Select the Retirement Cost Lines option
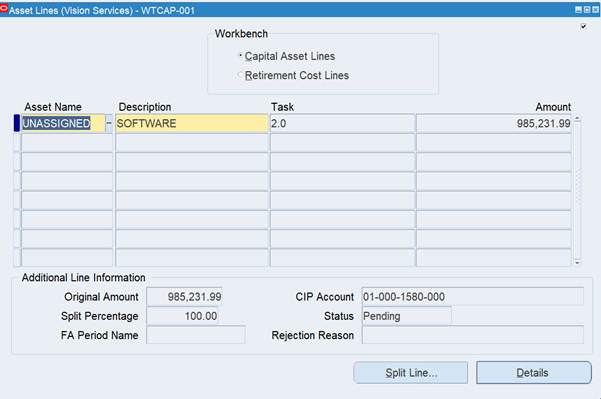This screenshot has width=601, height=399. tap(240, 75)
